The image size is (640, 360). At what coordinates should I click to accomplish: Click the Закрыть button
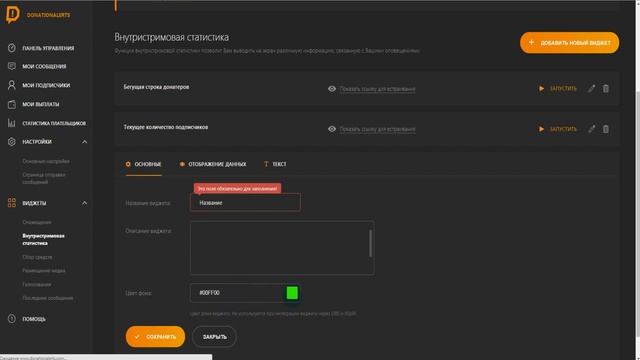(214, 337)
